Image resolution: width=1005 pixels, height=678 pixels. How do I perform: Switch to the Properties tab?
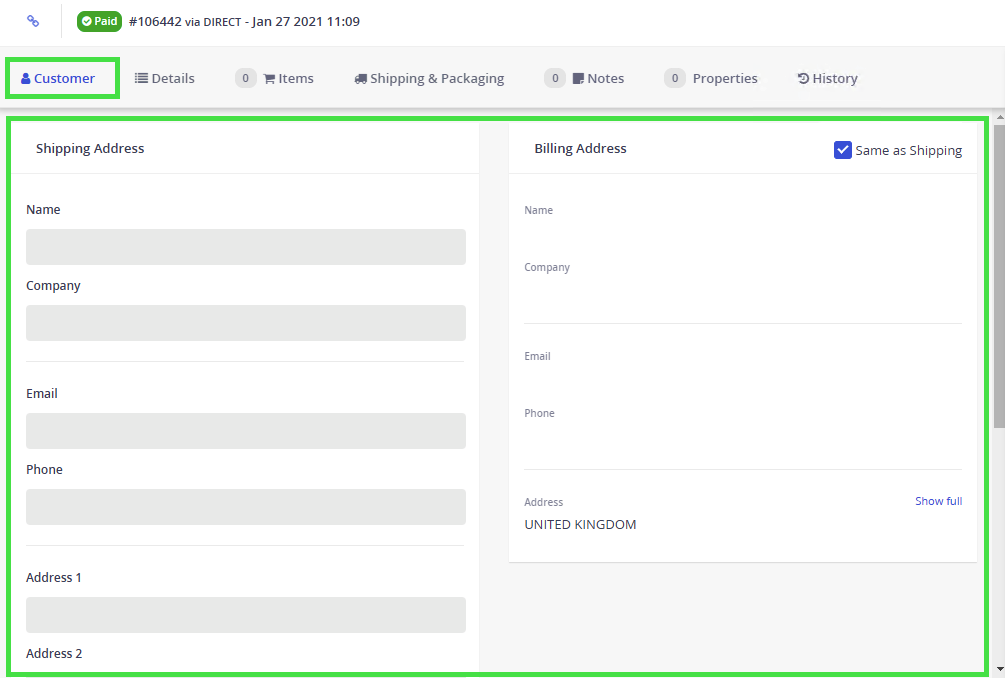(724, 78)
